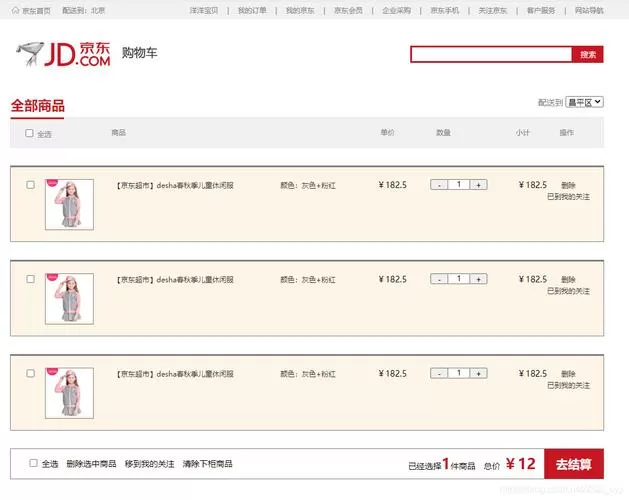Open 我的订单 in the top navigation
This screenshot has height=500, width=629.
[x=252, y=10]
